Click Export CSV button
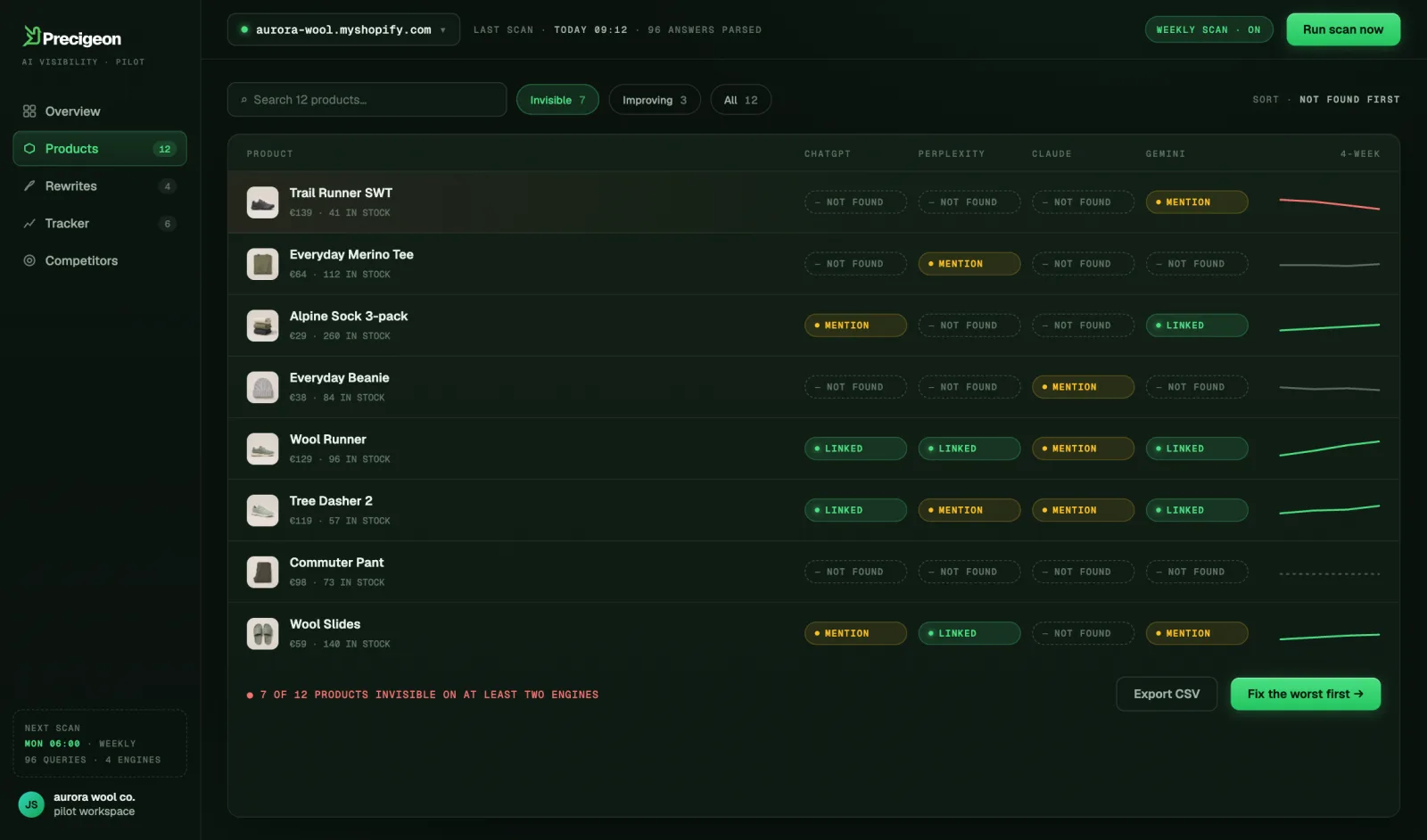Image resolution: width=1427 pixels, height=840 pixels. 1167,694
